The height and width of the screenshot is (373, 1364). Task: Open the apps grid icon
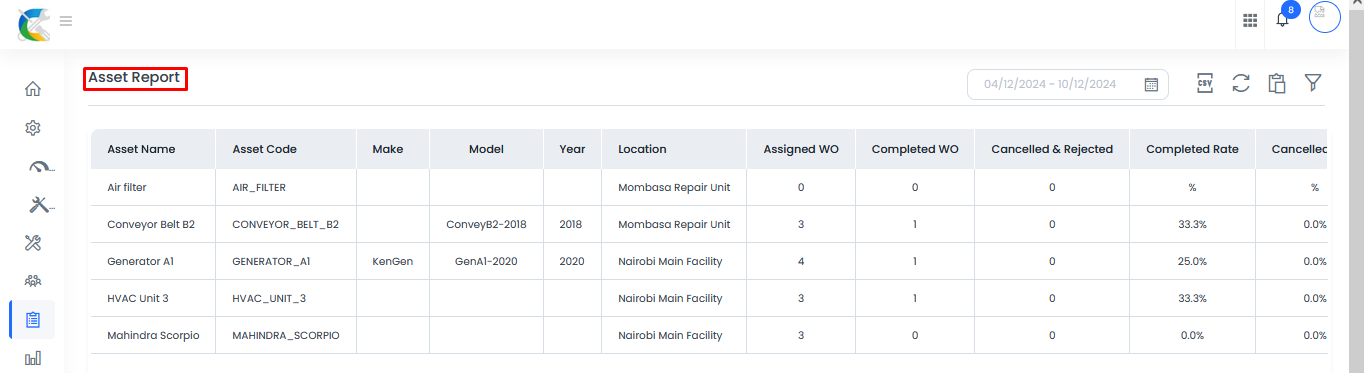[x=1250, y=20]
